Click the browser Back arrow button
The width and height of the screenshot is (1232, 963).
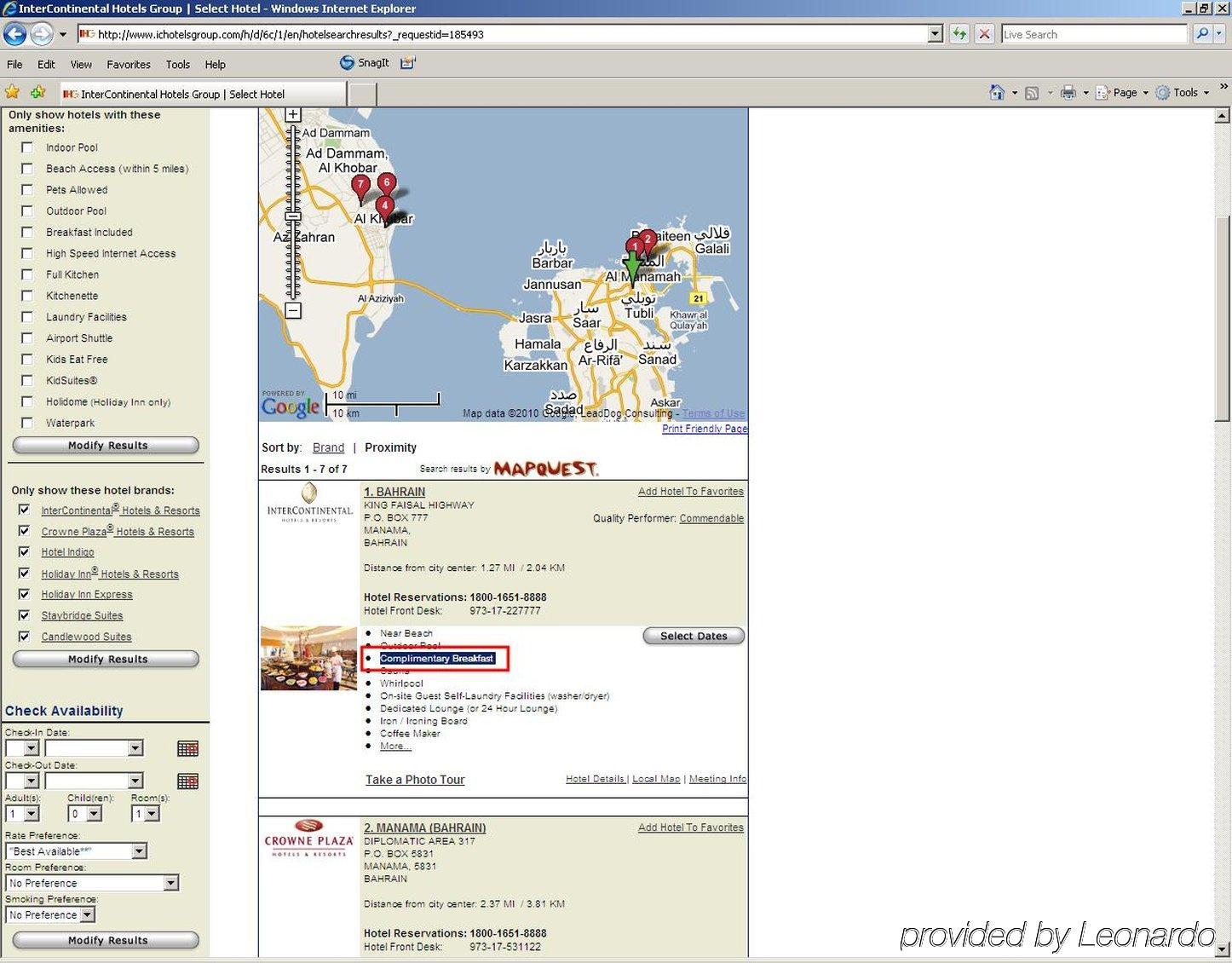pos(14,34)
